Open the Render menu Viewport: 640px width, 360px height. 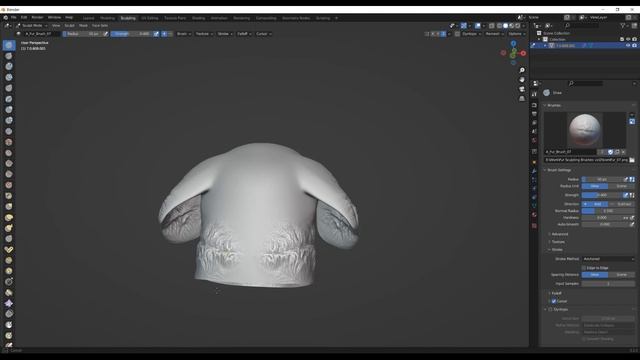tap(37, 18)
